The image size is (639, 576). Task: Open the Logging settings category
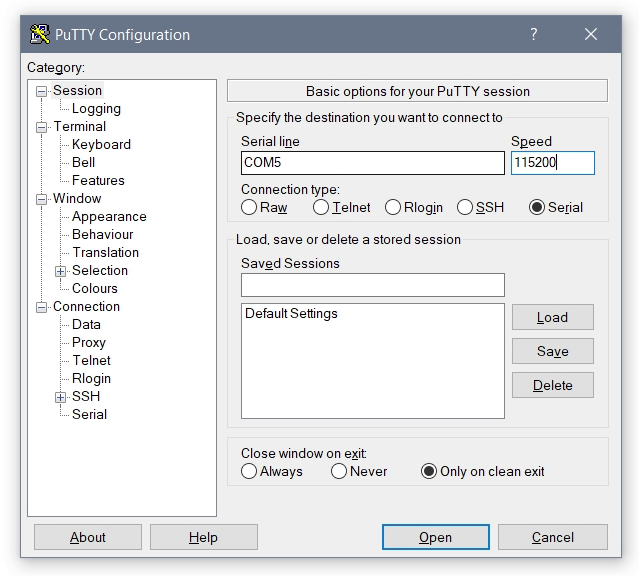[x=96, y=108]
